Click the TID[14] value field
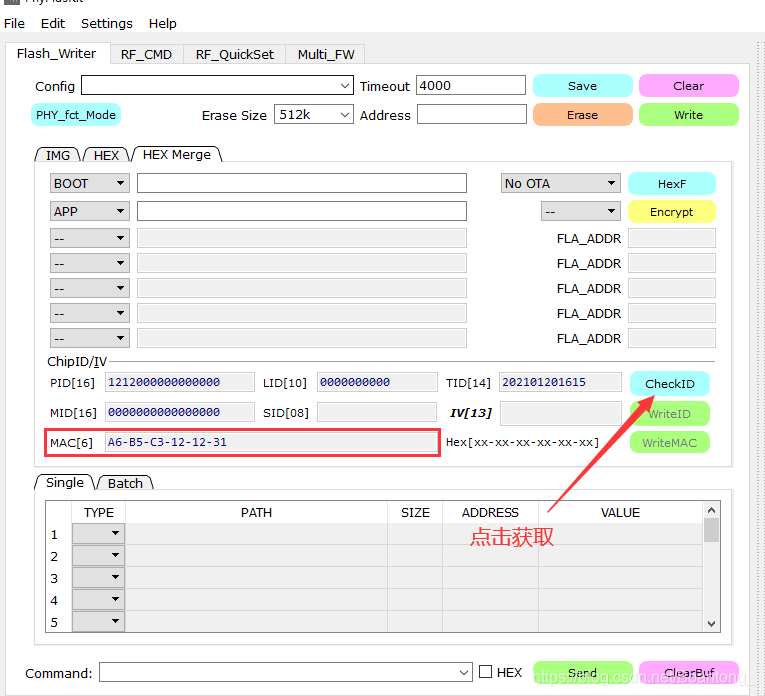The height and width of the screenshot is (696, 765). 560,382
